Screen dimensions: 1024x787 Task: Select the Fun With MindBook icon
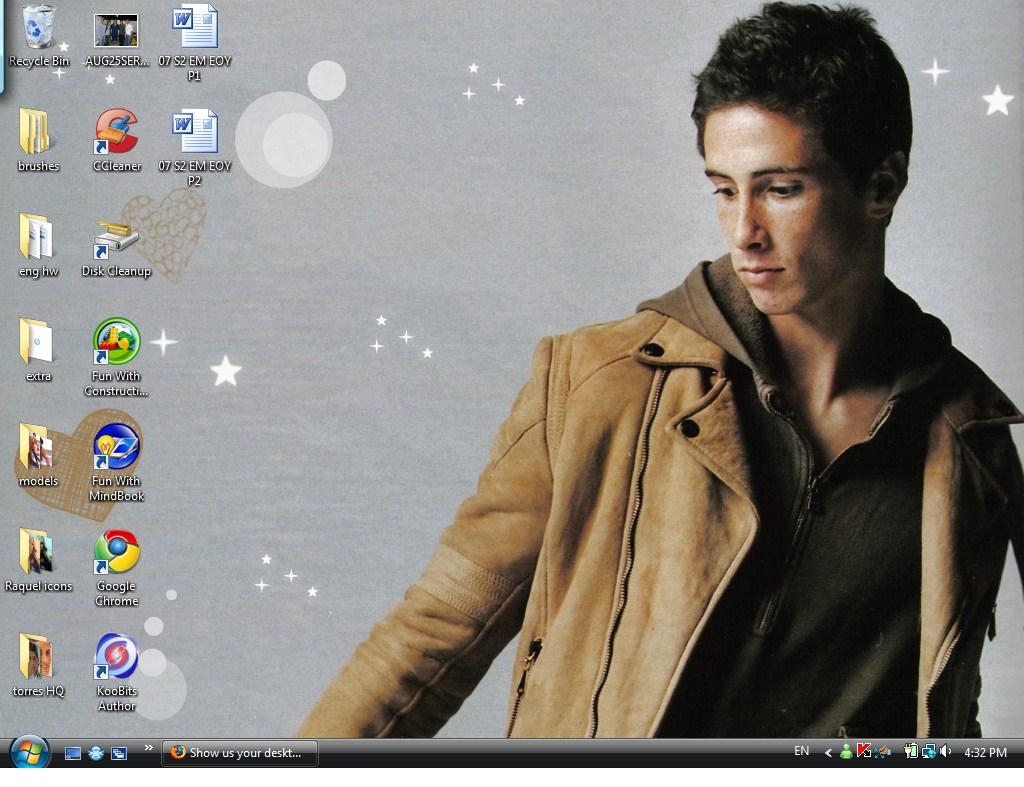(x=117, y=448)
